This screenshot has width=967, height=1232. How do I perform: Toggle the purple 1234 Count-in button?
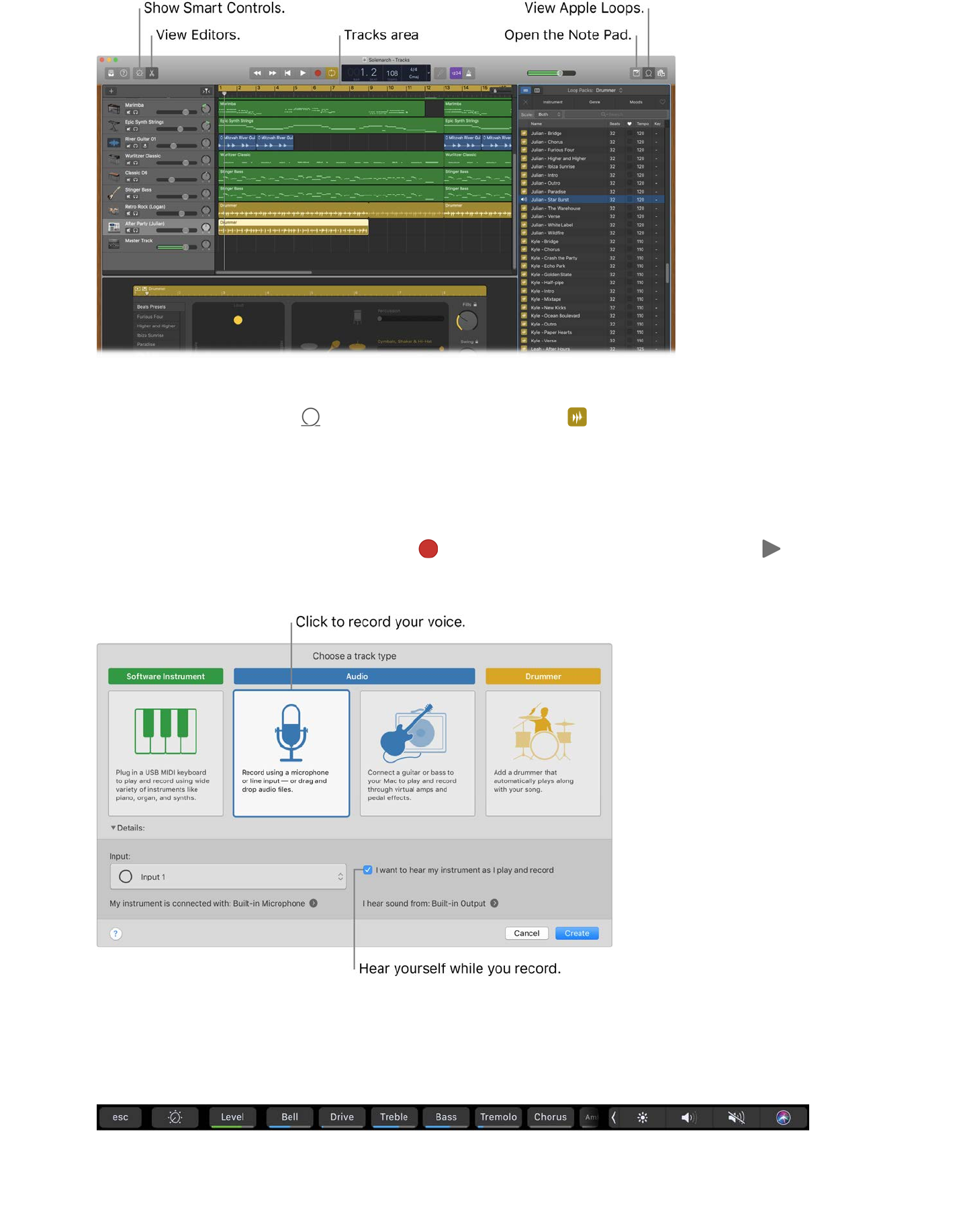(456, 73)
